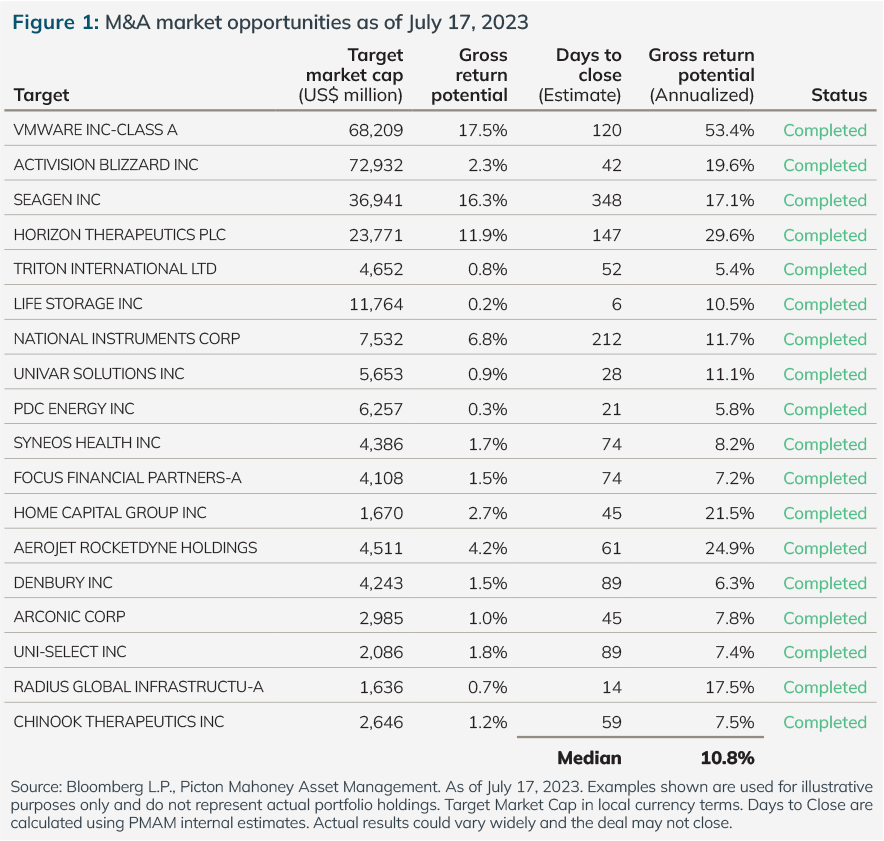Click National Instruments days to close 212
884x841 pixels.
point(606,339)
